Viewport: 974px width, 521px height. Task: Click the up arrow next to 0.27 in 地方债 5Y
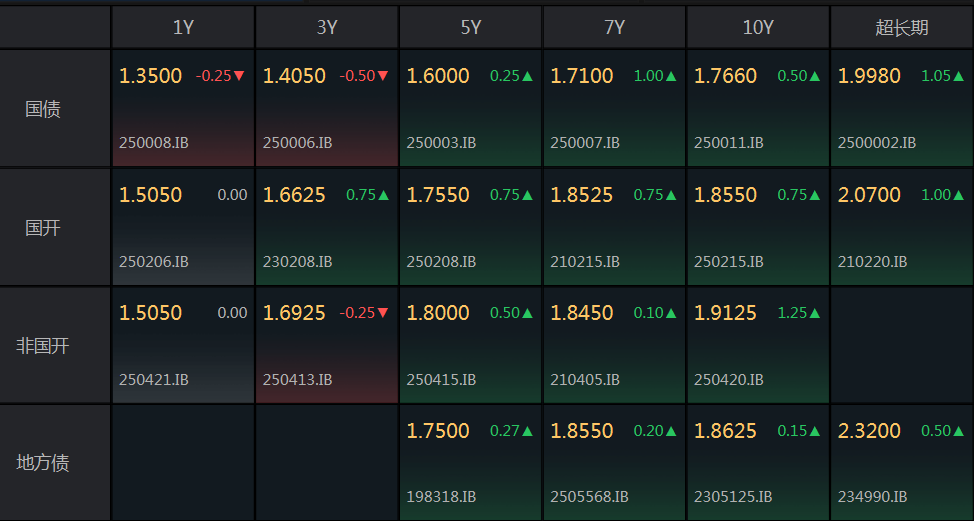point(527,431)
